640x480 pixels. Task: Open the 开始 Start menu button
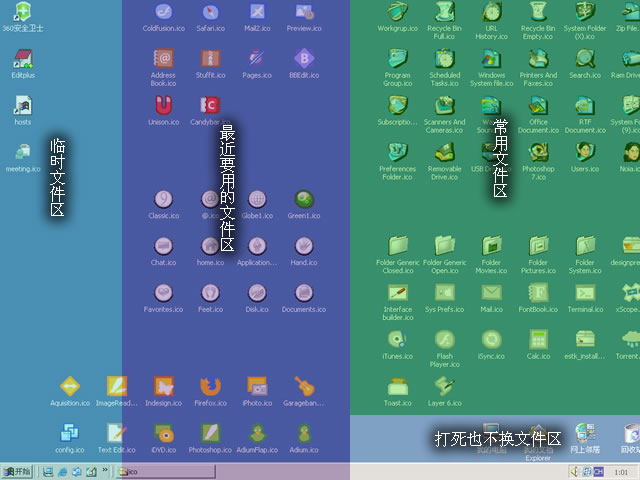click(x=17, y=471)
